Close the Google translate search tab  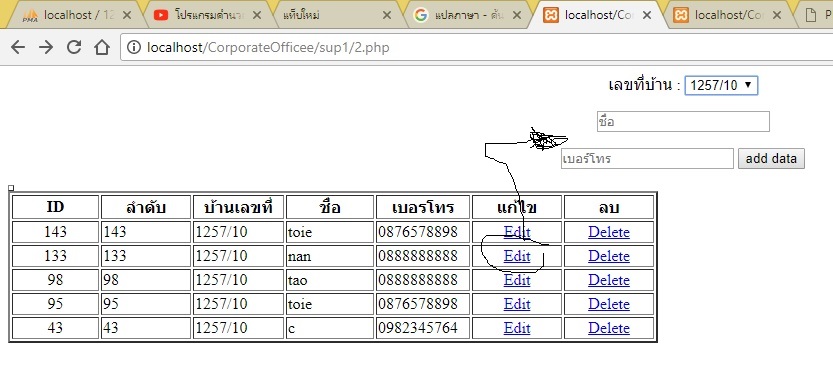(x=517, y=15)
